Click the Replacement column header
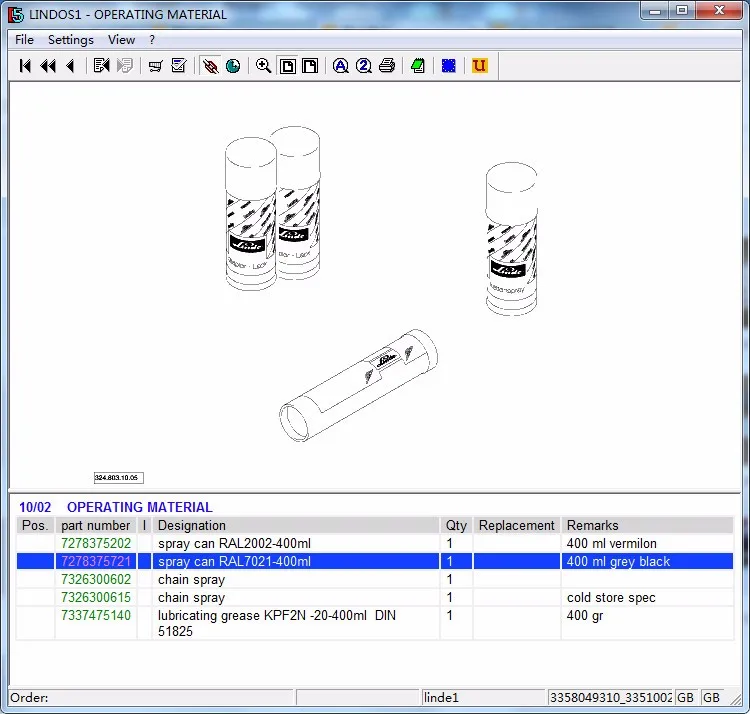Screen dimensions: 750x714 (x=517, y=525)
